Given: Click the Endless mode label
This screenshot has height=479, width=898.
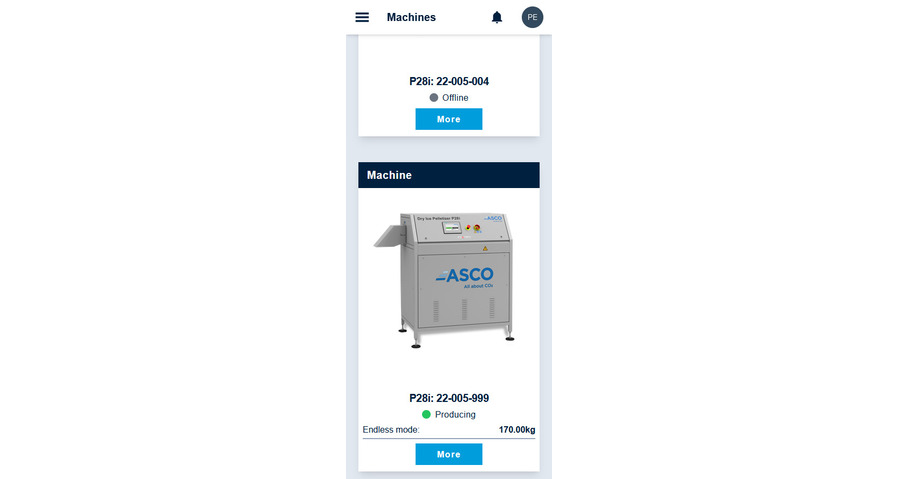Looking at the screenshot, I should 391,430.
